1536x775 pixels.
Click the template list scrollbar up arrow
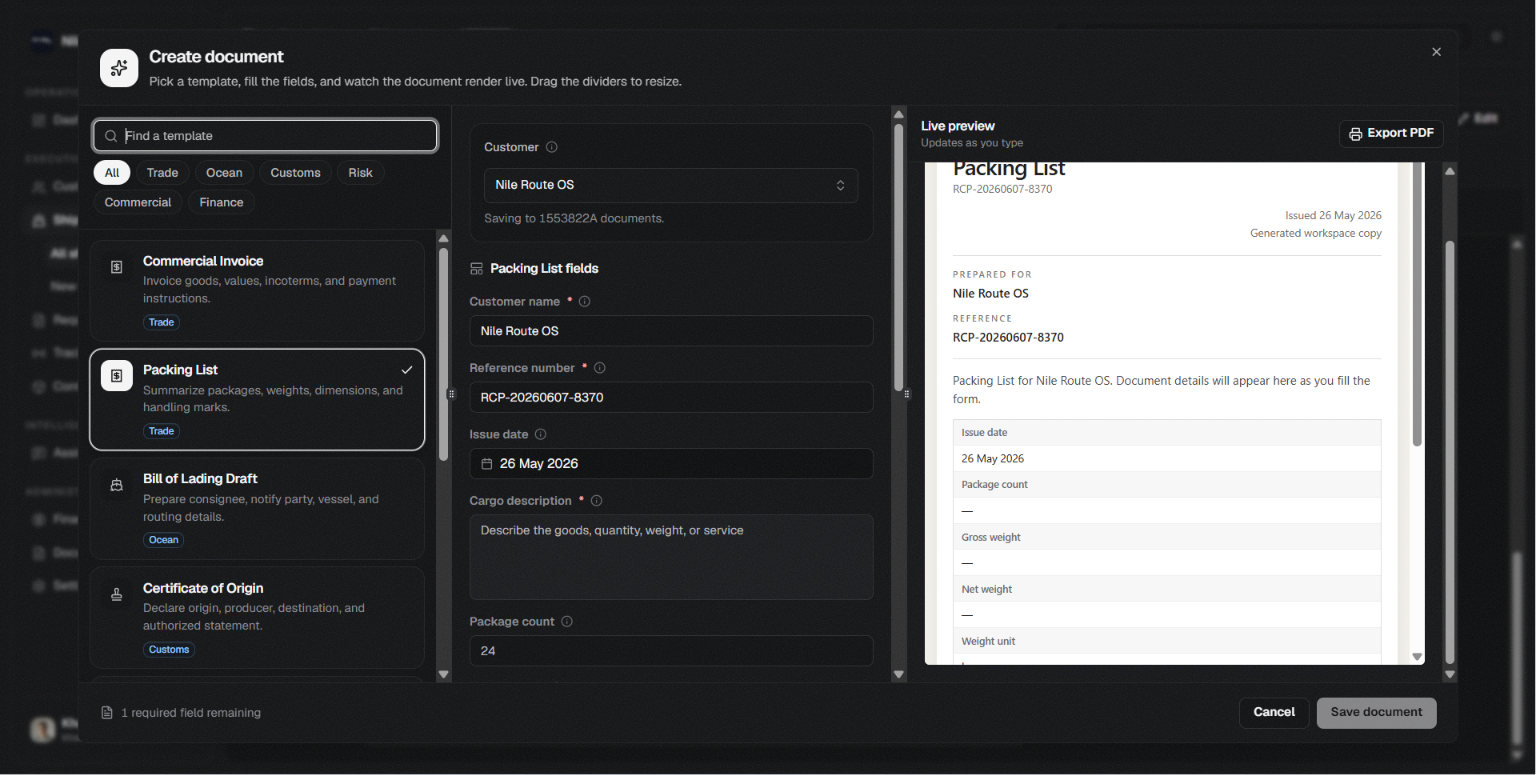pyautogui.click(x=444, y=239)
